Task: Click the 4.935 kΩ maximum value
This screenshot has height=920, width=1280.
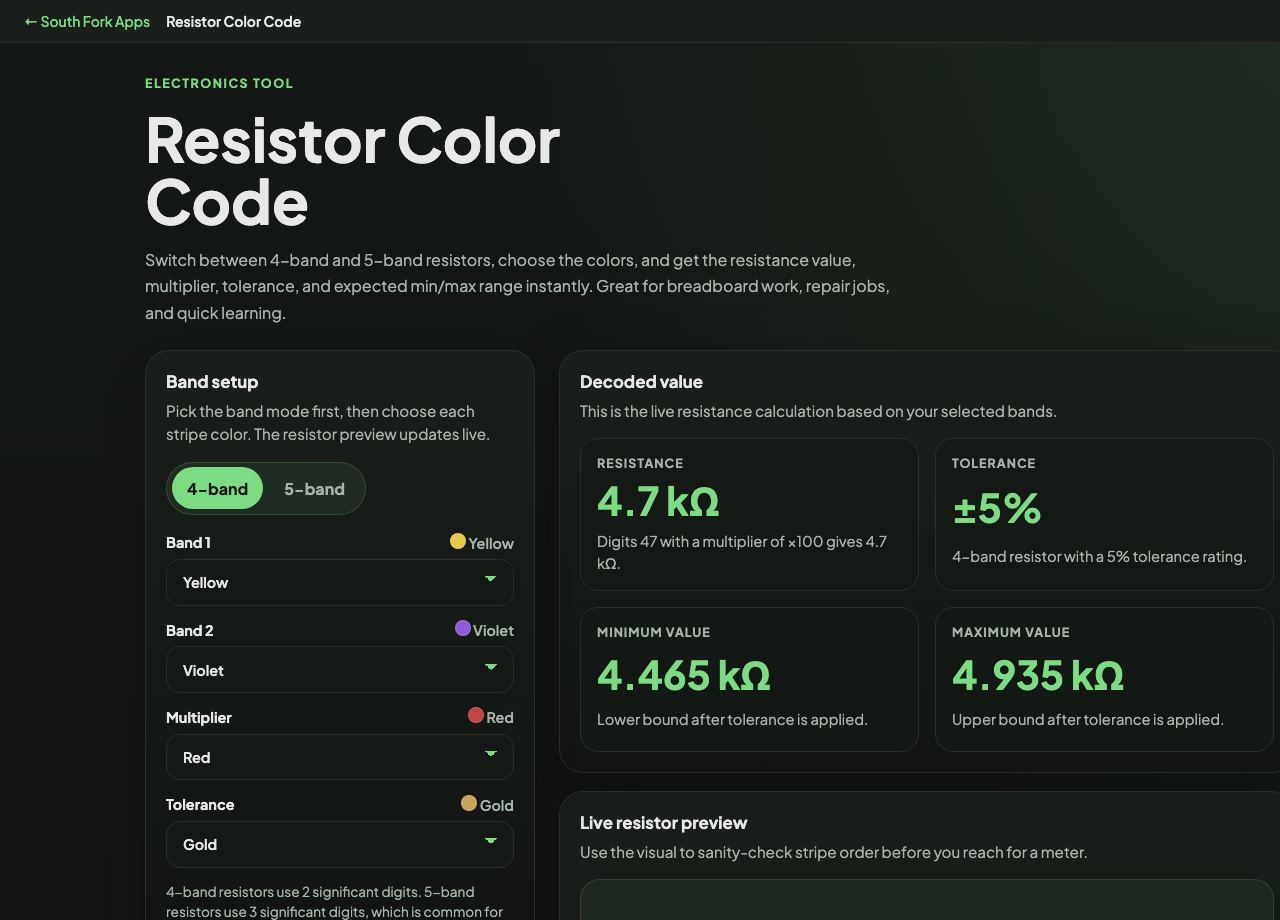Action: 1038,675
